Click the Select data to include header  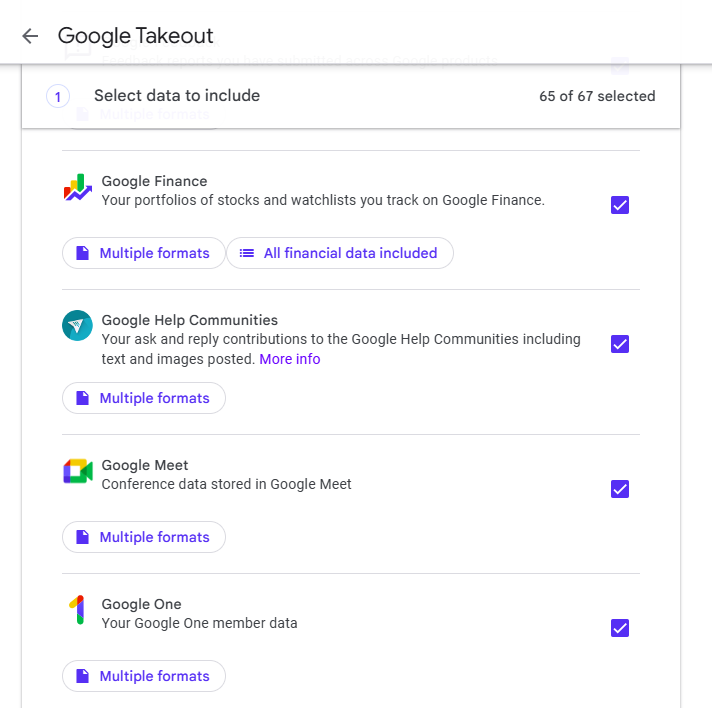tap(177, 96)
